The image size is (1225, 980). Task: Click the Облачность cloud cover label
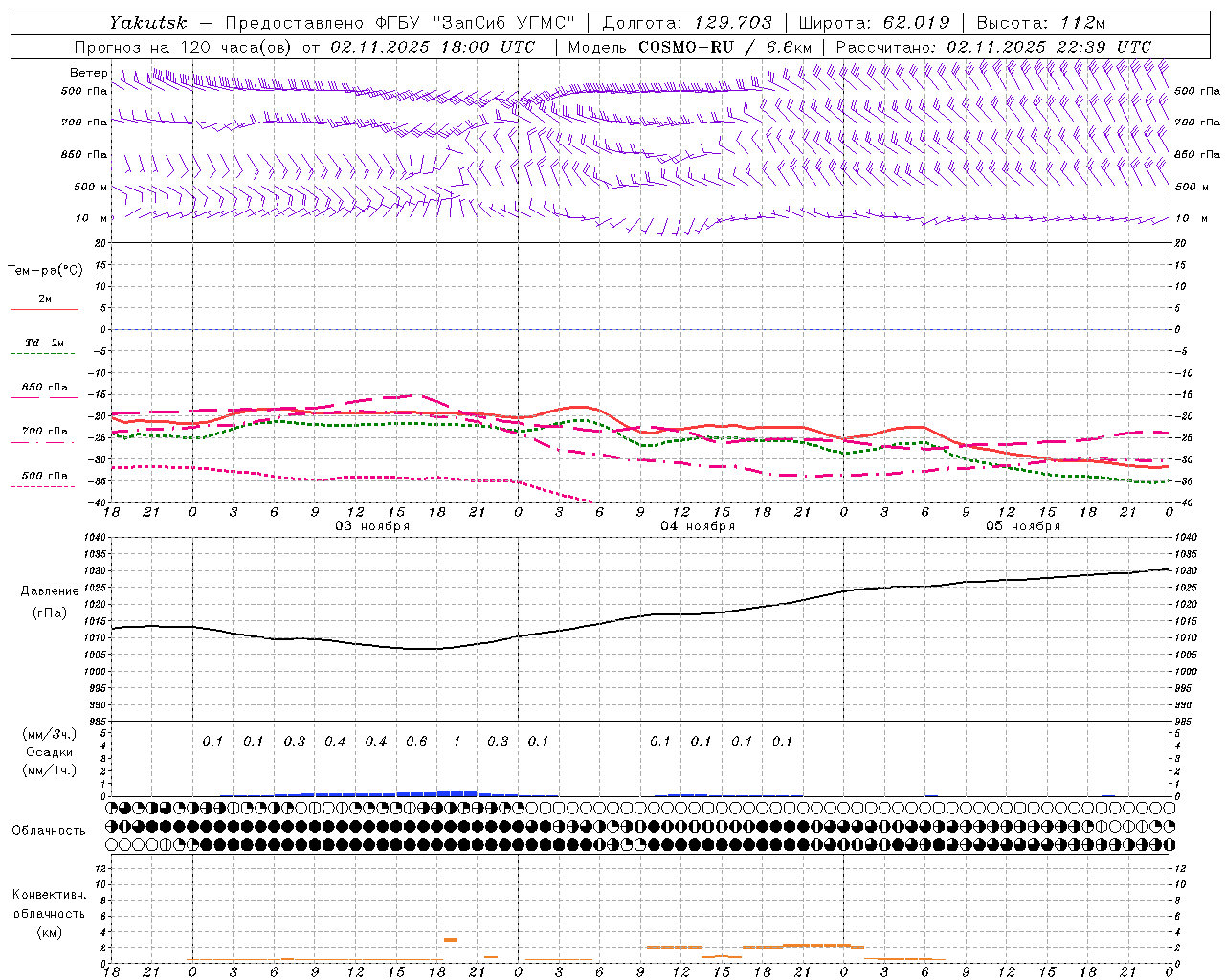tap(49, 831)
